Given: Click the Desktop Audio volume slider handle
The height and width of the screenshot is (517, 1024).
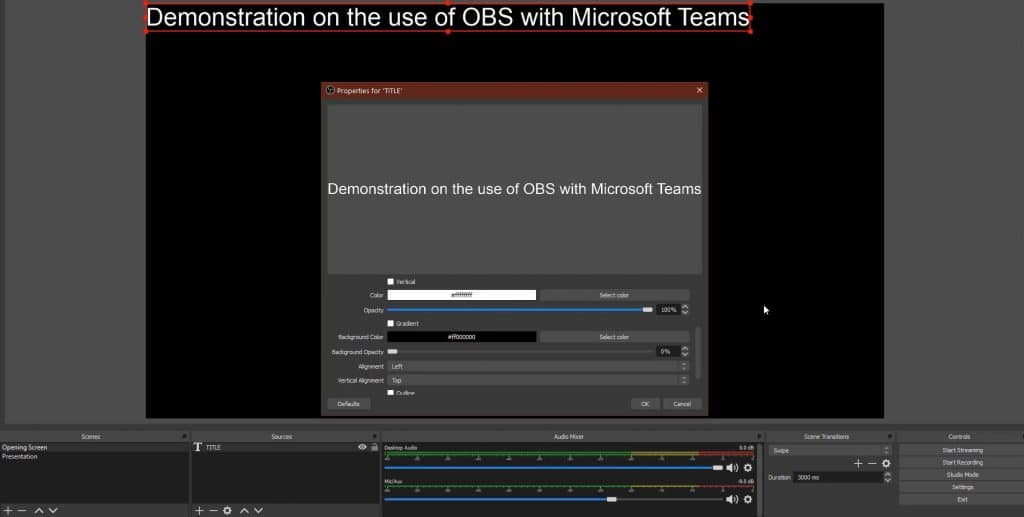Looking at the screenshot, I should [718, 467].
